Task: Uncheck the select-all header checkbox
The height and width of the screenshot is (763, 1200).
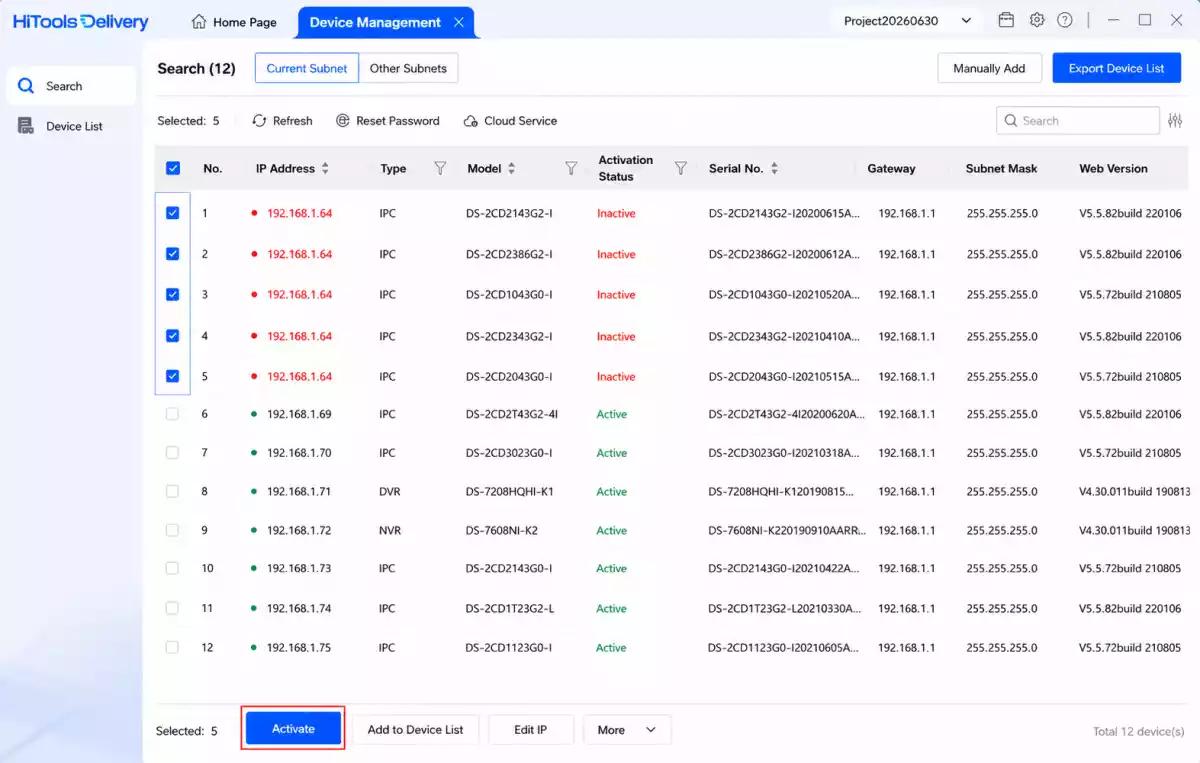Action: (173, 169)
